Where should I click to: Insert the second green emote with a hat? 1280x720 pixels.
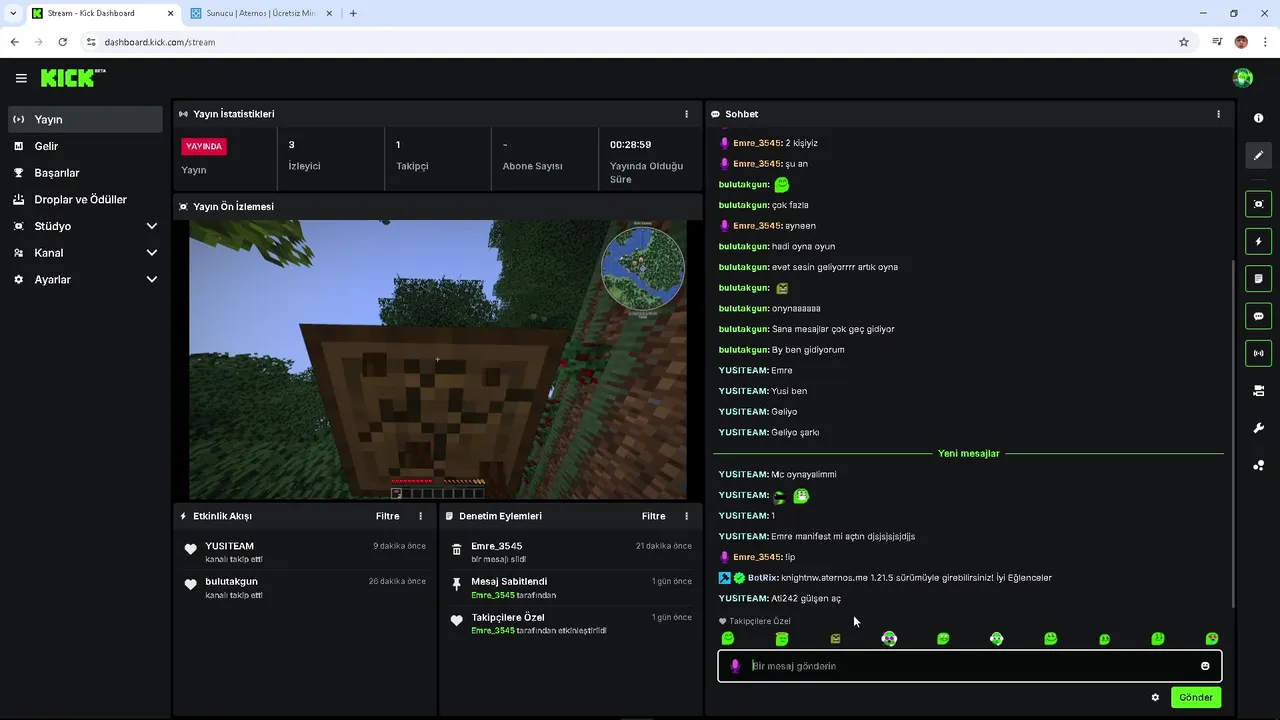pos(782,638)
